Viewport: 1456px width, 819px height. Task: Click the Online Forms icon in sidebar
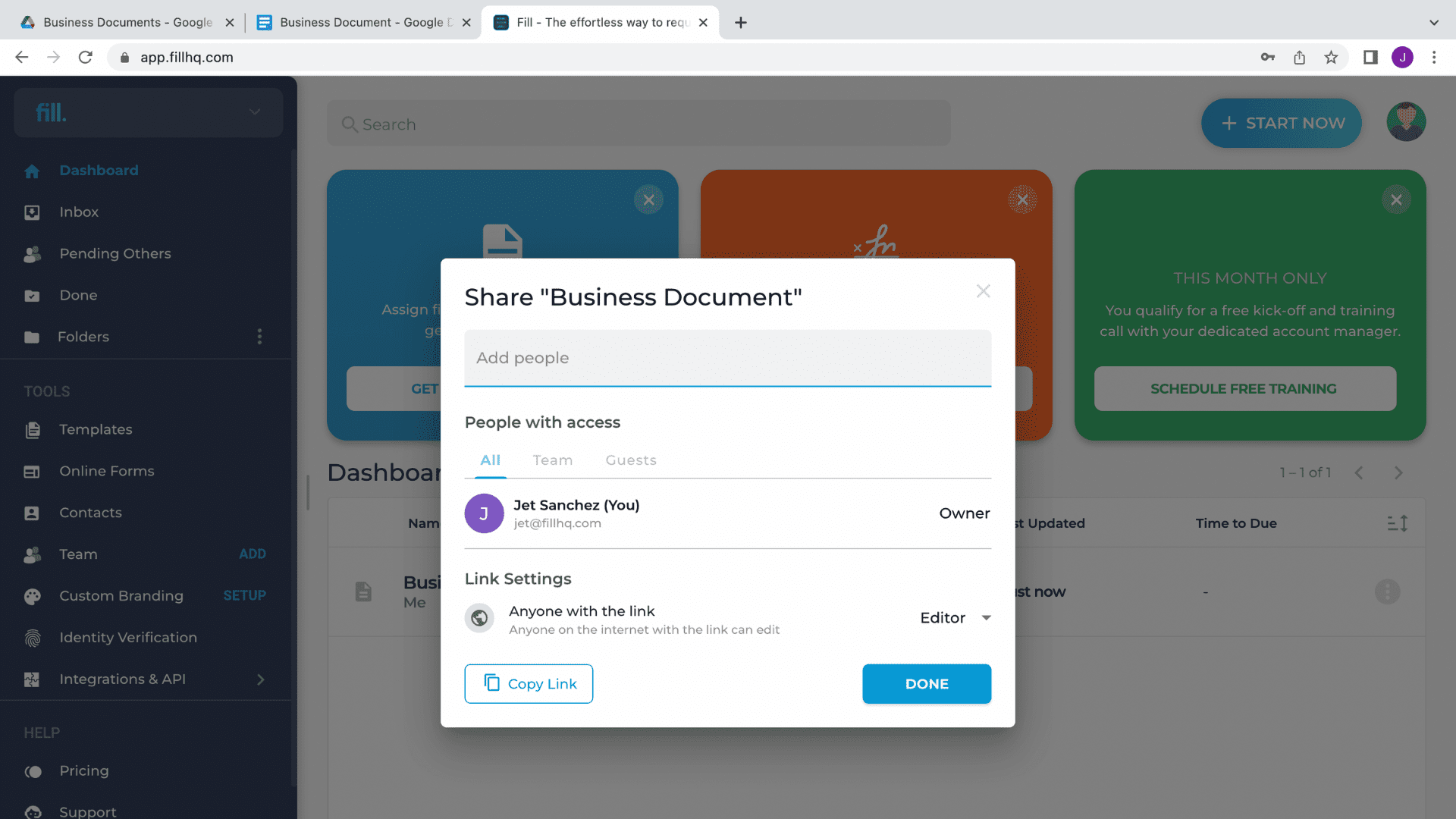click(33, 470)
